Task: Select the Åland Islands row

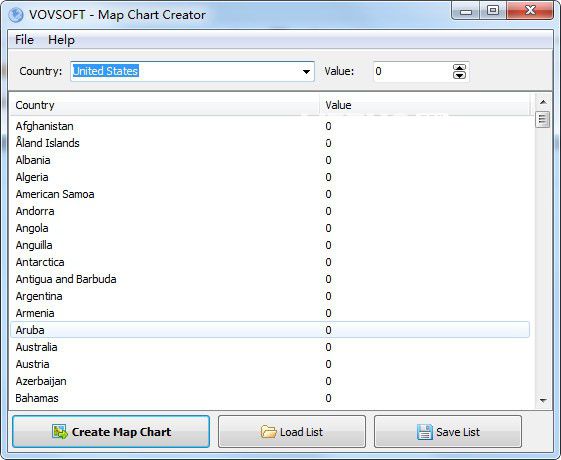Action: point(270,143)
